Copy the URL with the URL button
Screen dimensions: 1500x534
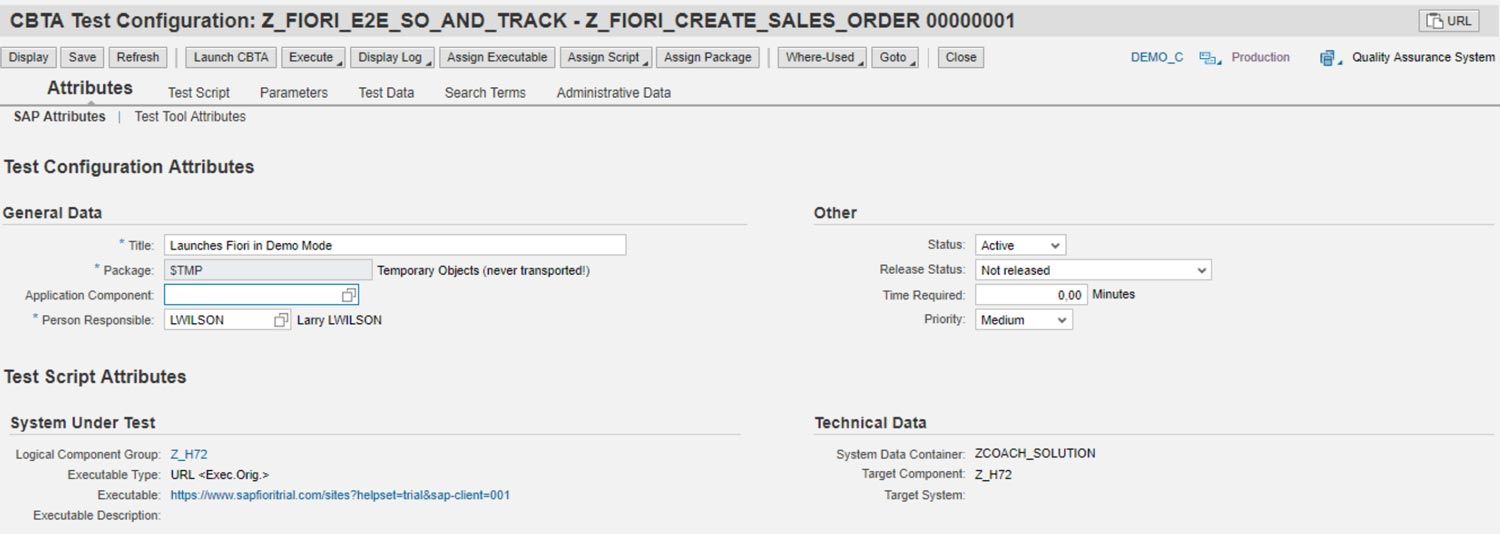(x=1448, y=21)
